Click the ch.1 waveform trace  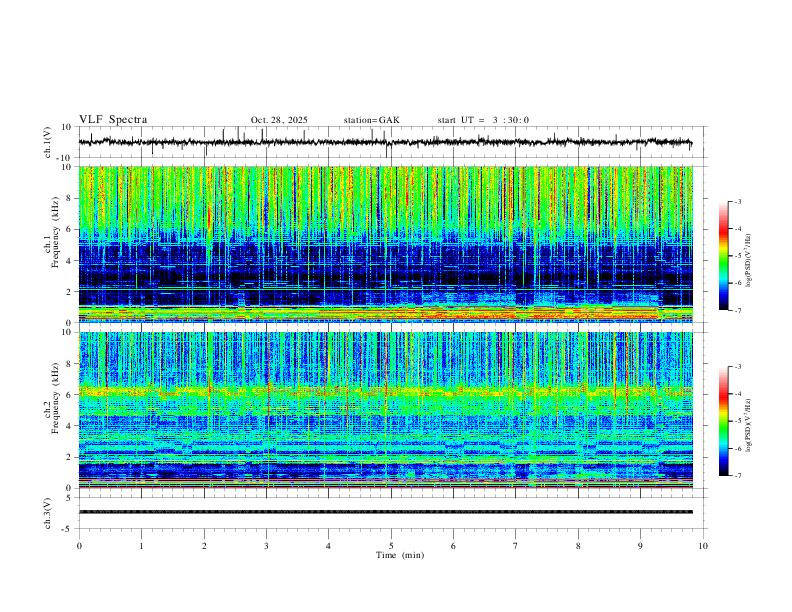[385, 142]
